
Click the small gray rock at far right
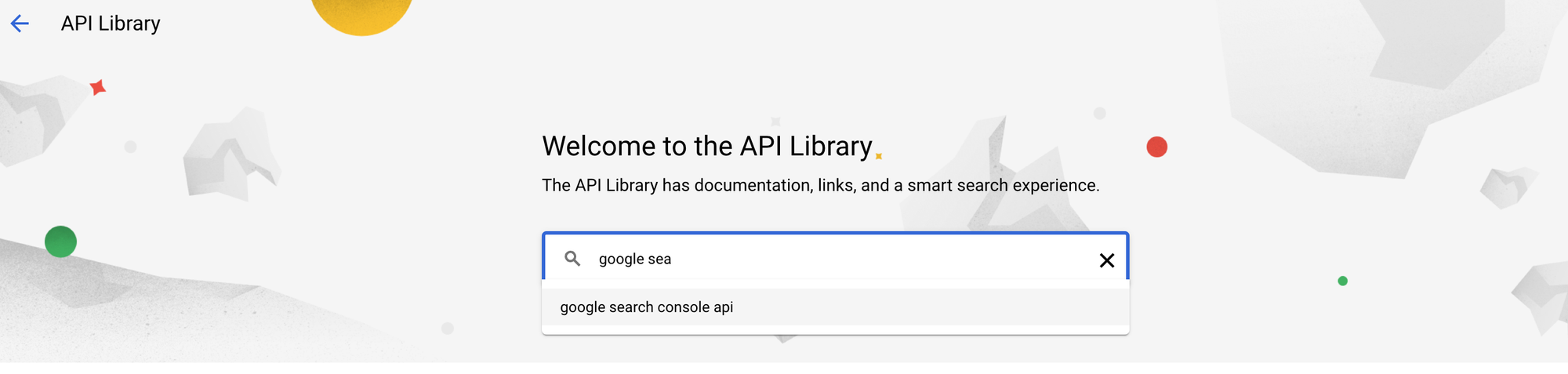pos(1506,187)
